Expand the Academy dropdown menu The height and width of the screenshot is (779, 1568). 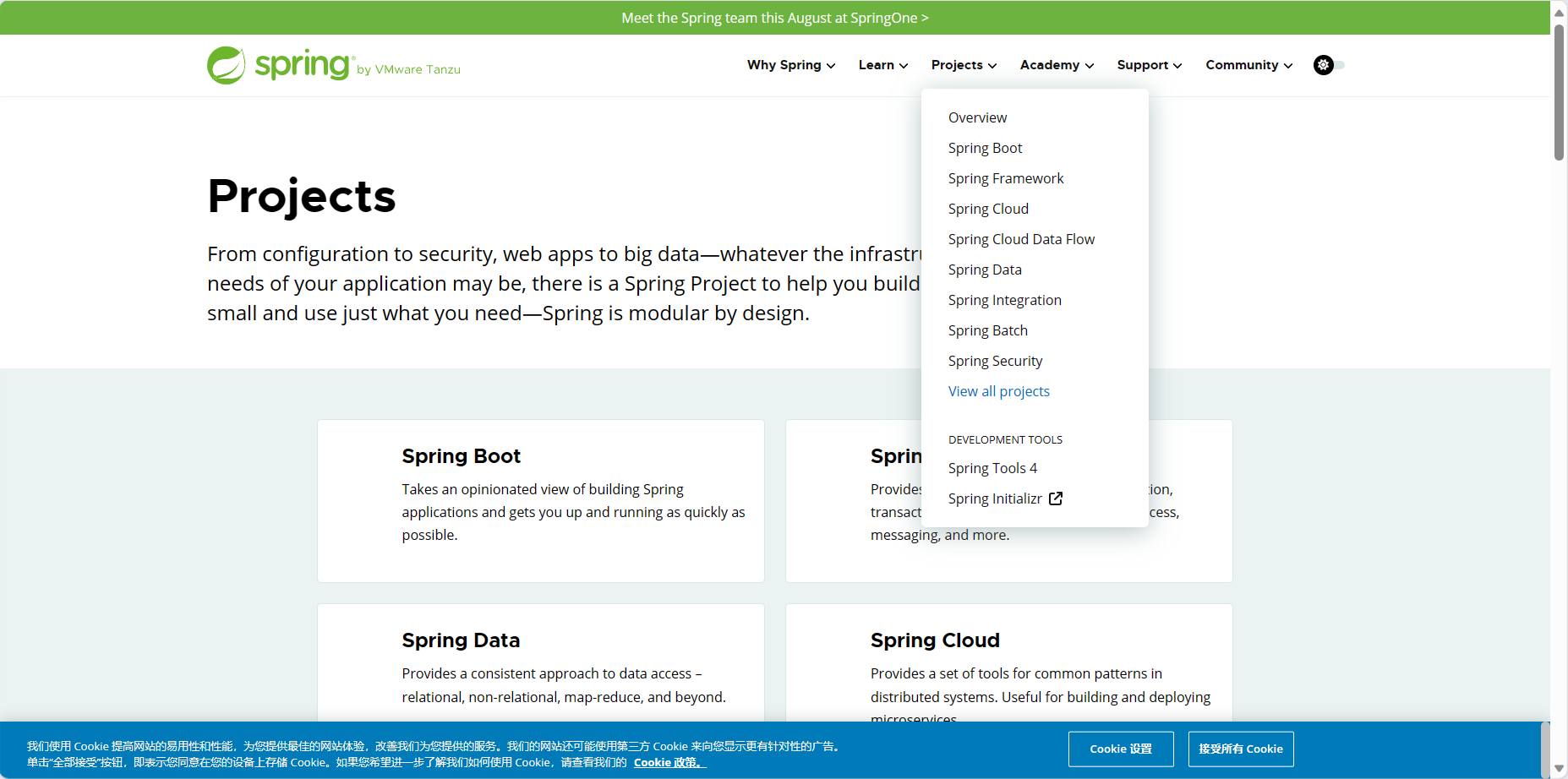pos(1057,65)
